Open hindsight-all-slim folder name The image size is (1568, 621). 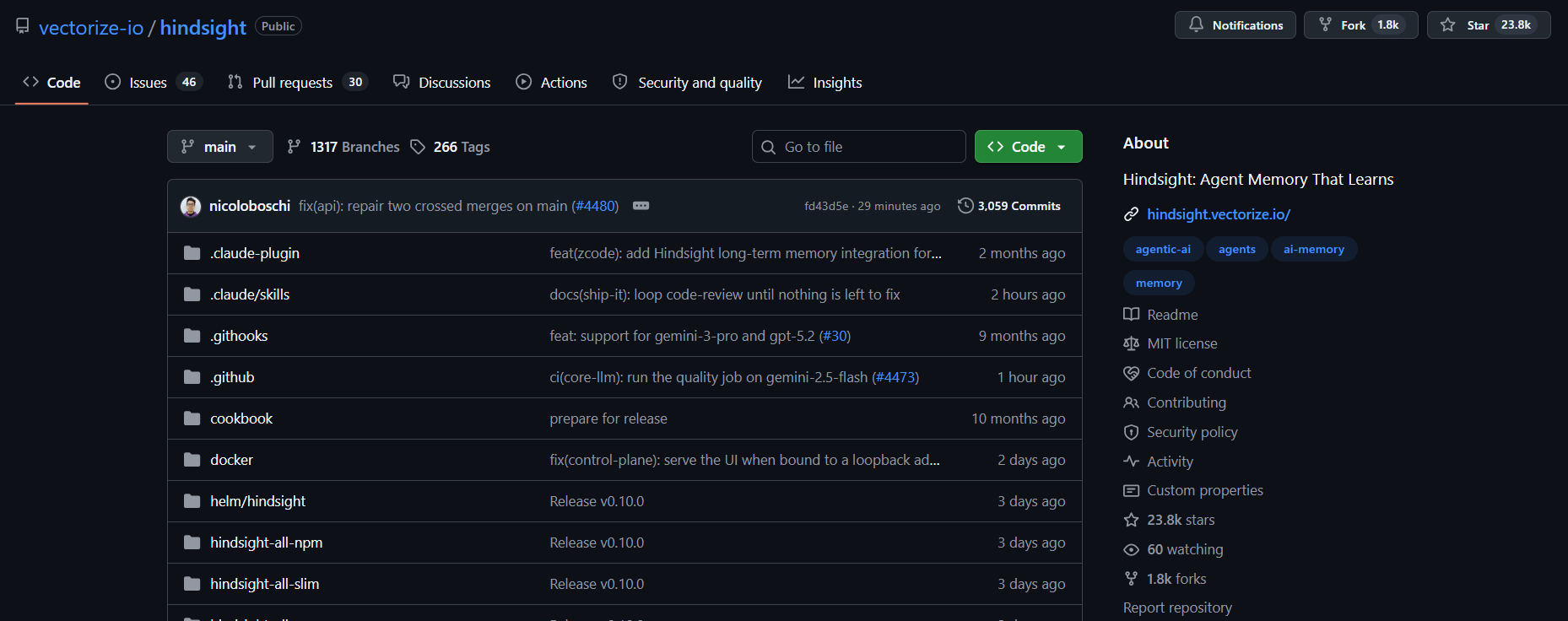(x=264, y=584)
